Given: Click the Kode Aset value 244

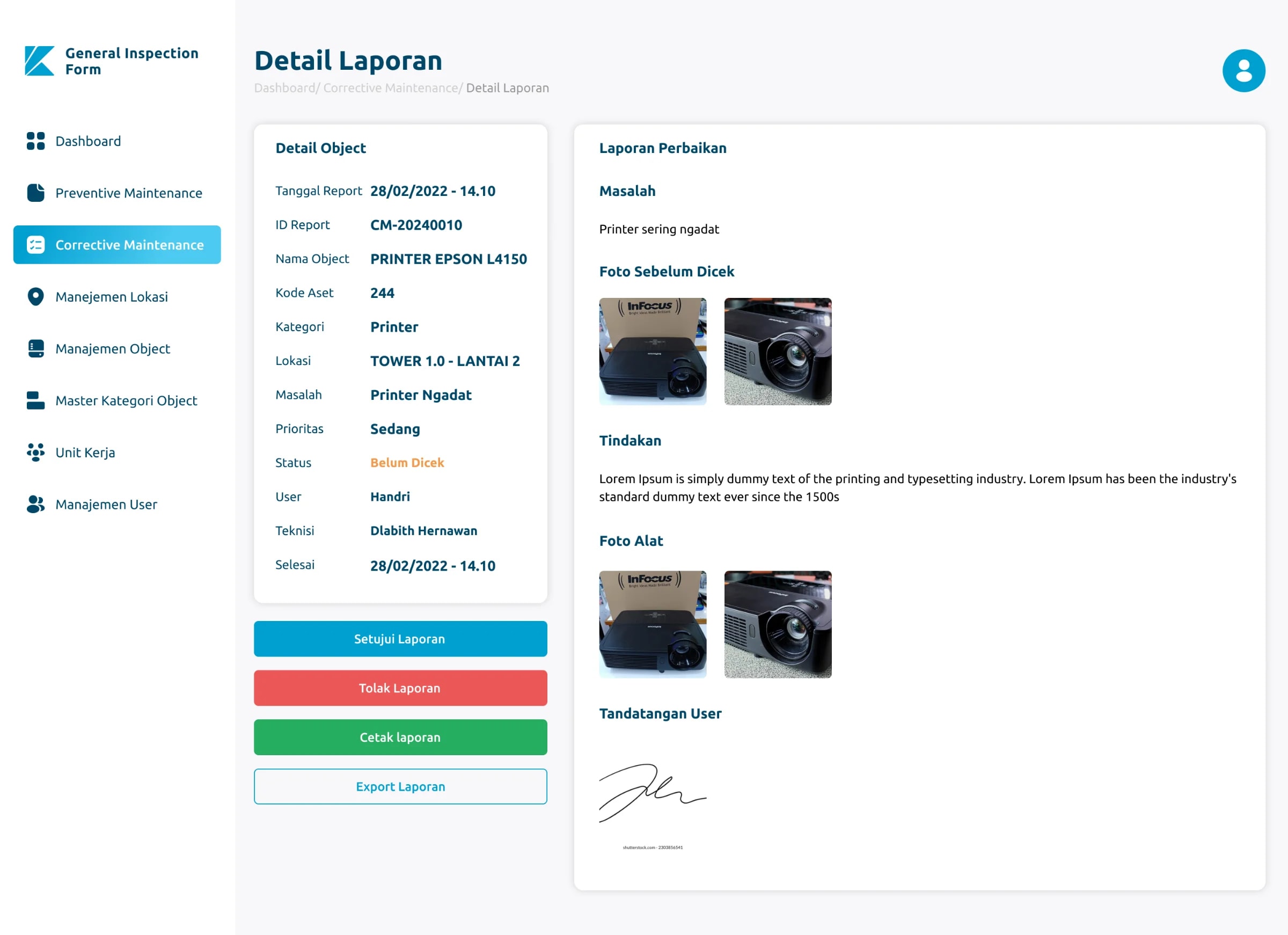Looking at the screenshot, I should 382,293.
